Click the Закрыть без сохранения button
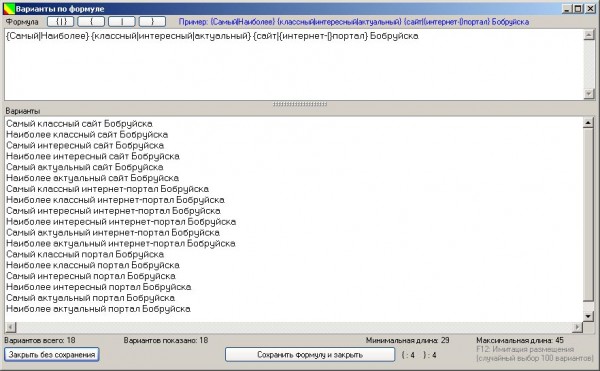The image size is (600, 371). 52,355
